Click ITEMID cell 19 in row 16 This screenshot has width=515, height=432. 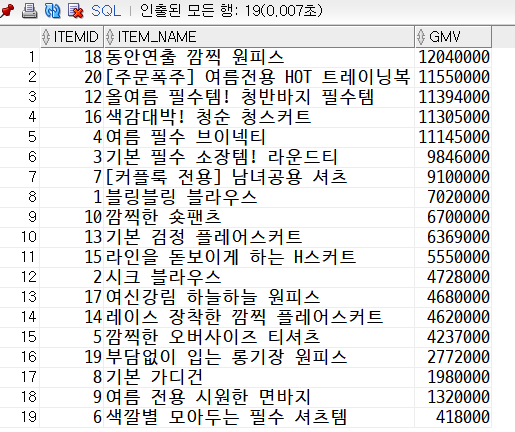pyautogui.click(x=71, y=357)
